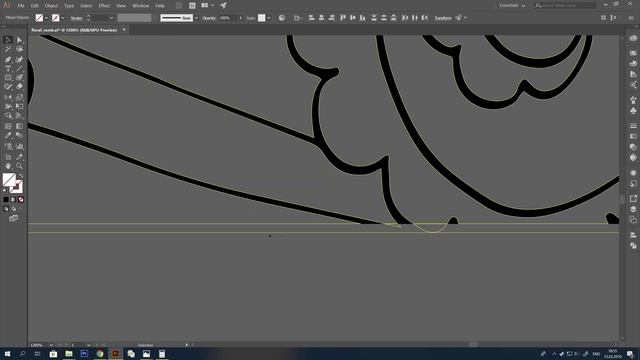
Task: Close the Rond document tab
Action: 124,30
